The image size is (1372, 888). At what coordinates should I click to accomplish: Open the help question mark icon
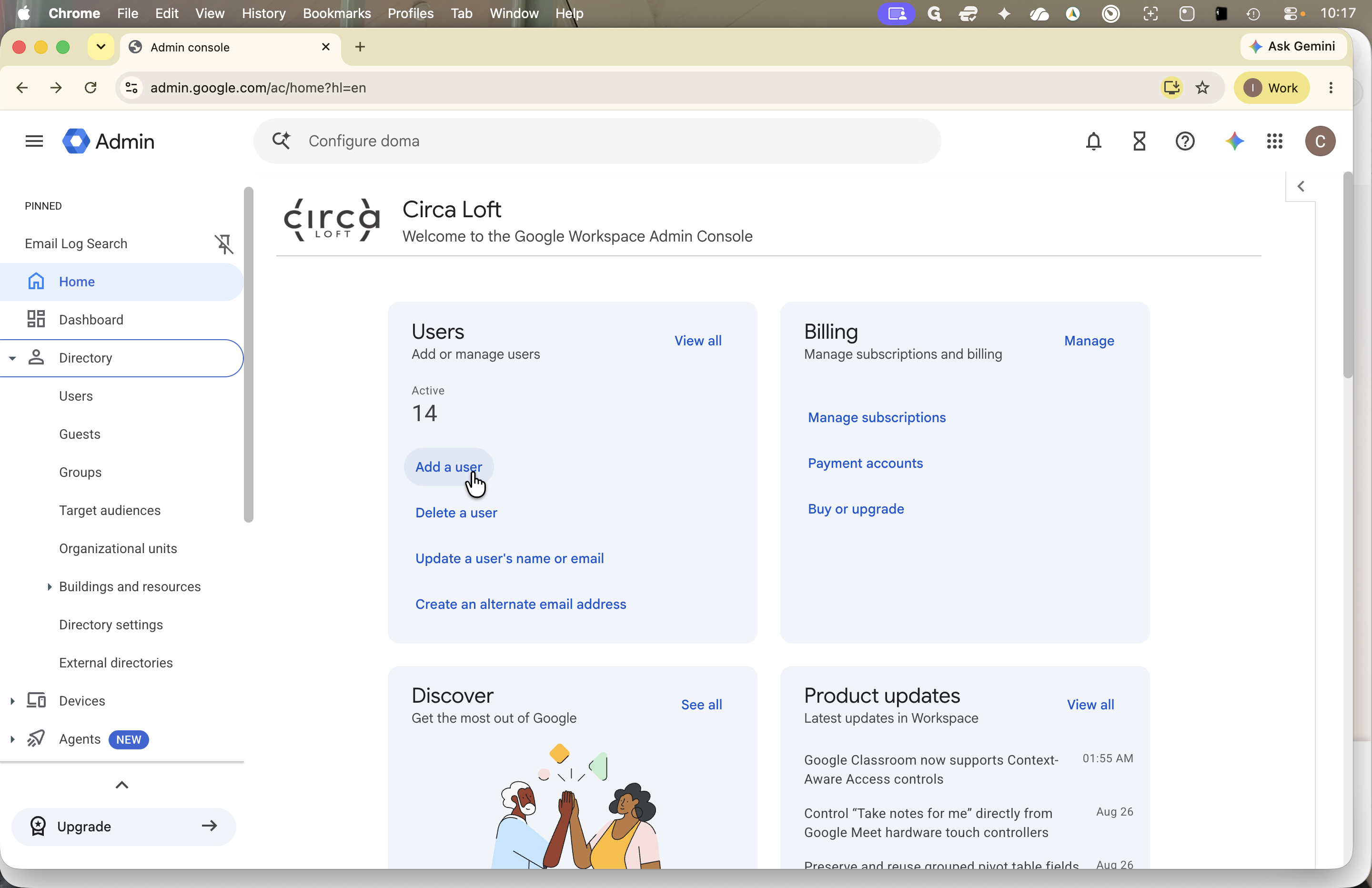(x=1185, y=141)
